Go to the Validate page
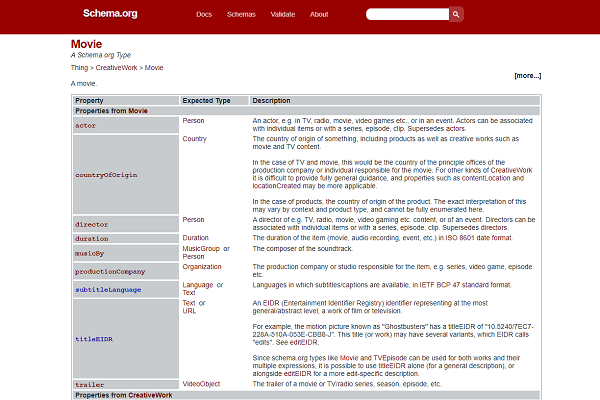 click(x=283, y=14)
